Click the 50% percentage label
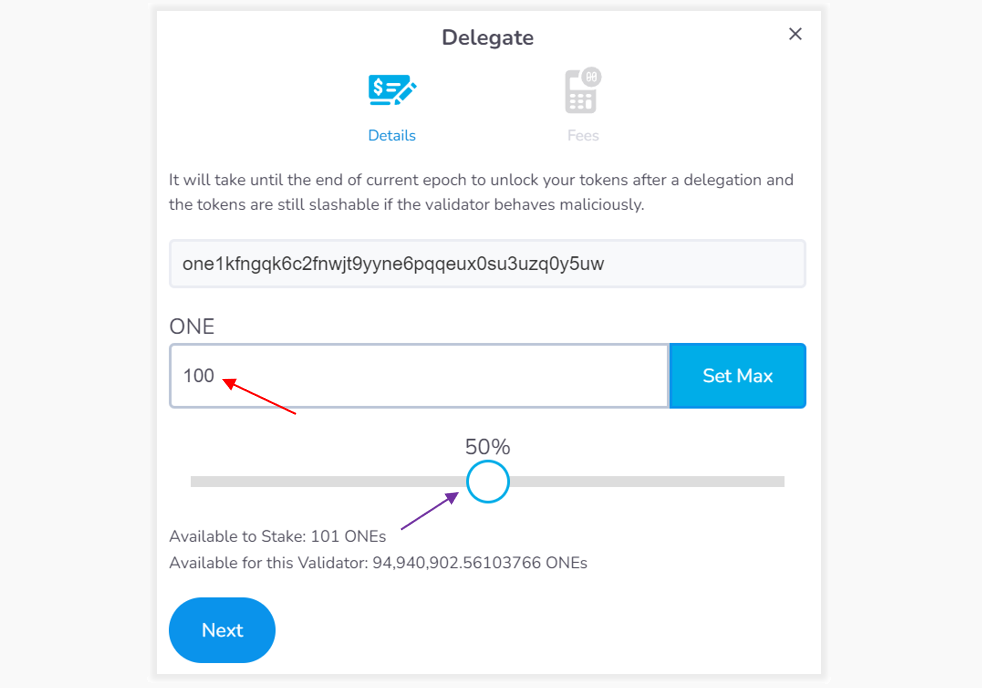982x689 pixels. [x=487, y=447]
